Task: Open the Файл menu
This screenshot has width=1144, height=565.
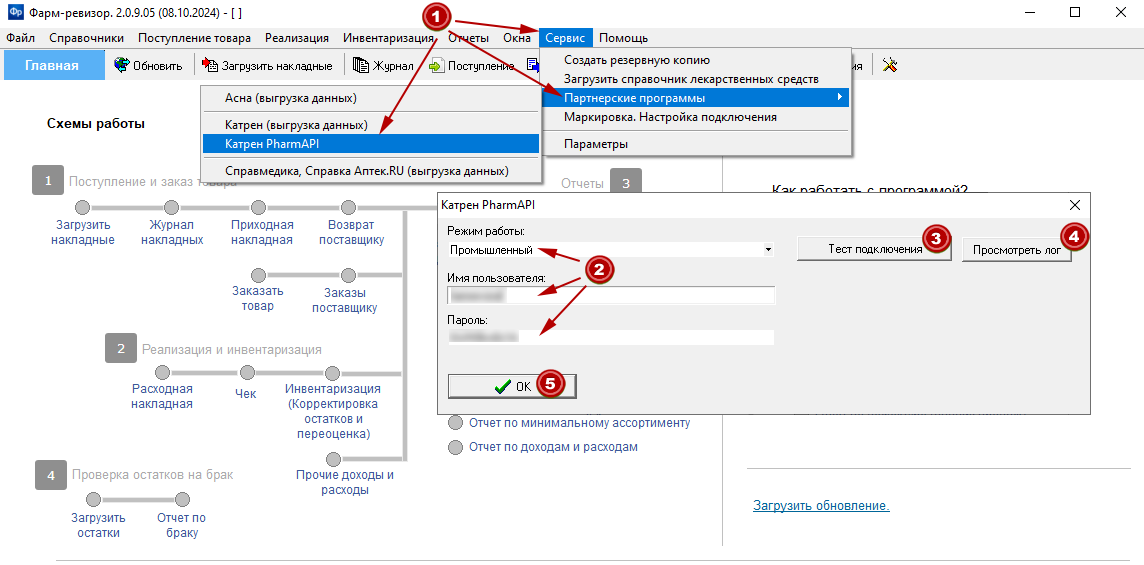Action: click(x=20, y=38)
